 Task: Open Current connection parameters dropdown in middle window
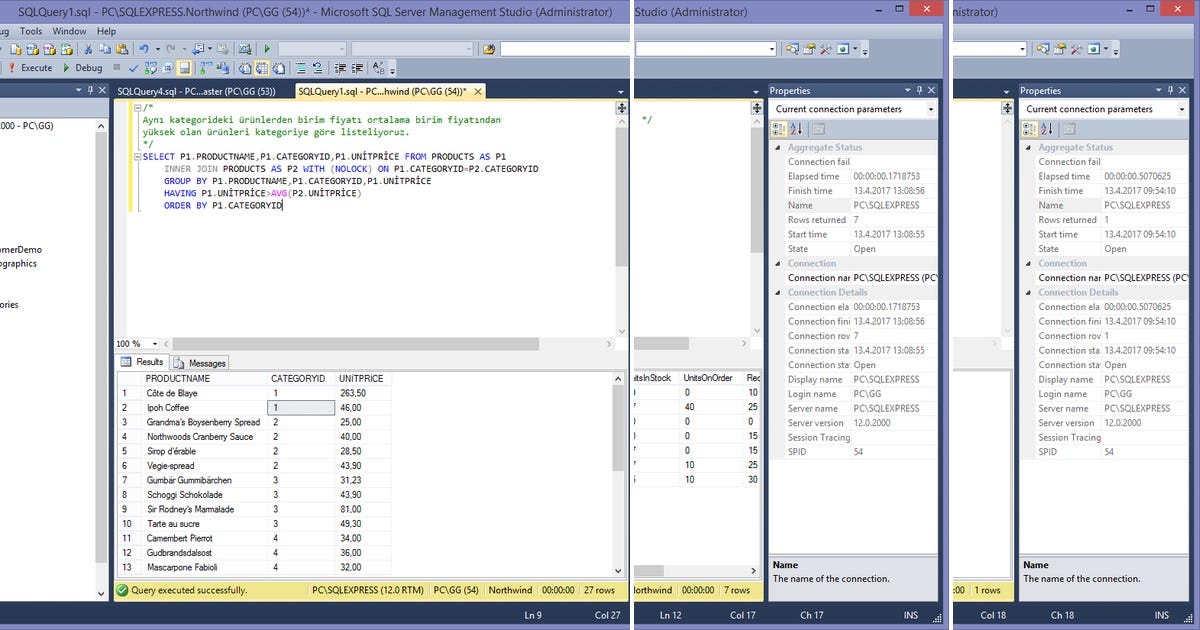coord(931,109)
